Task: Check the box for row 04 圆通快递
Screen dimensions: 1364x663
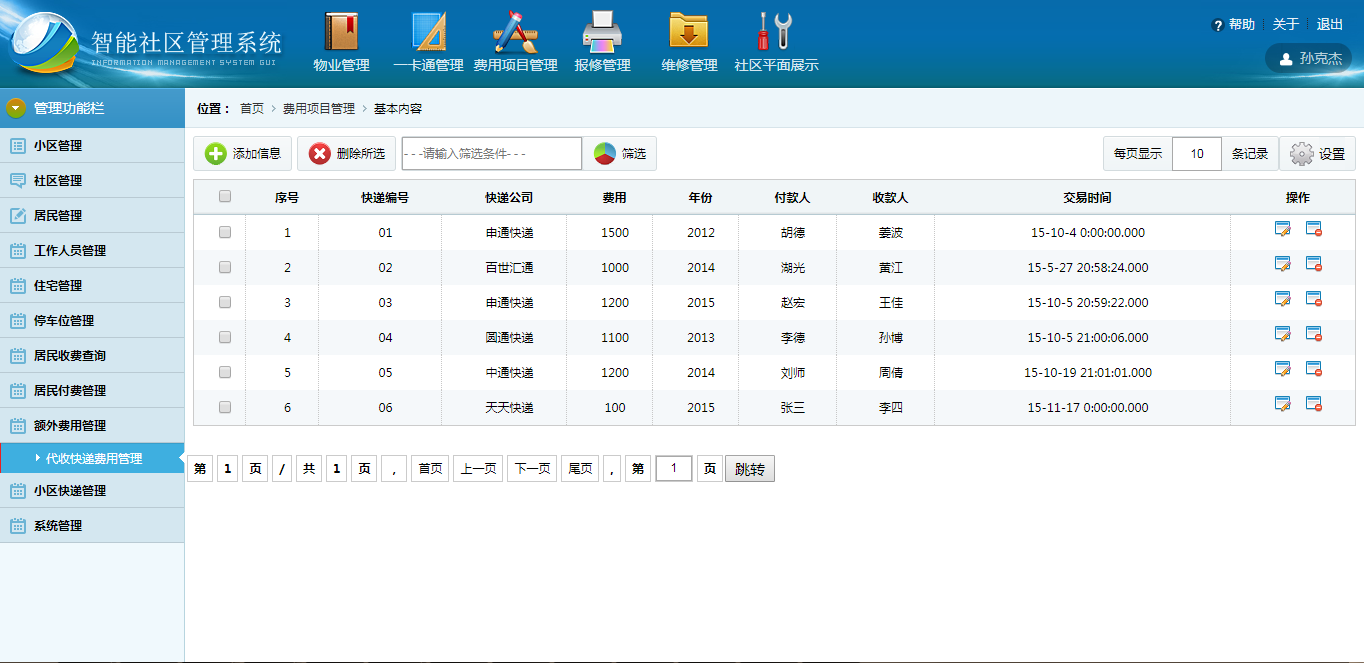Action: point(225,337)
